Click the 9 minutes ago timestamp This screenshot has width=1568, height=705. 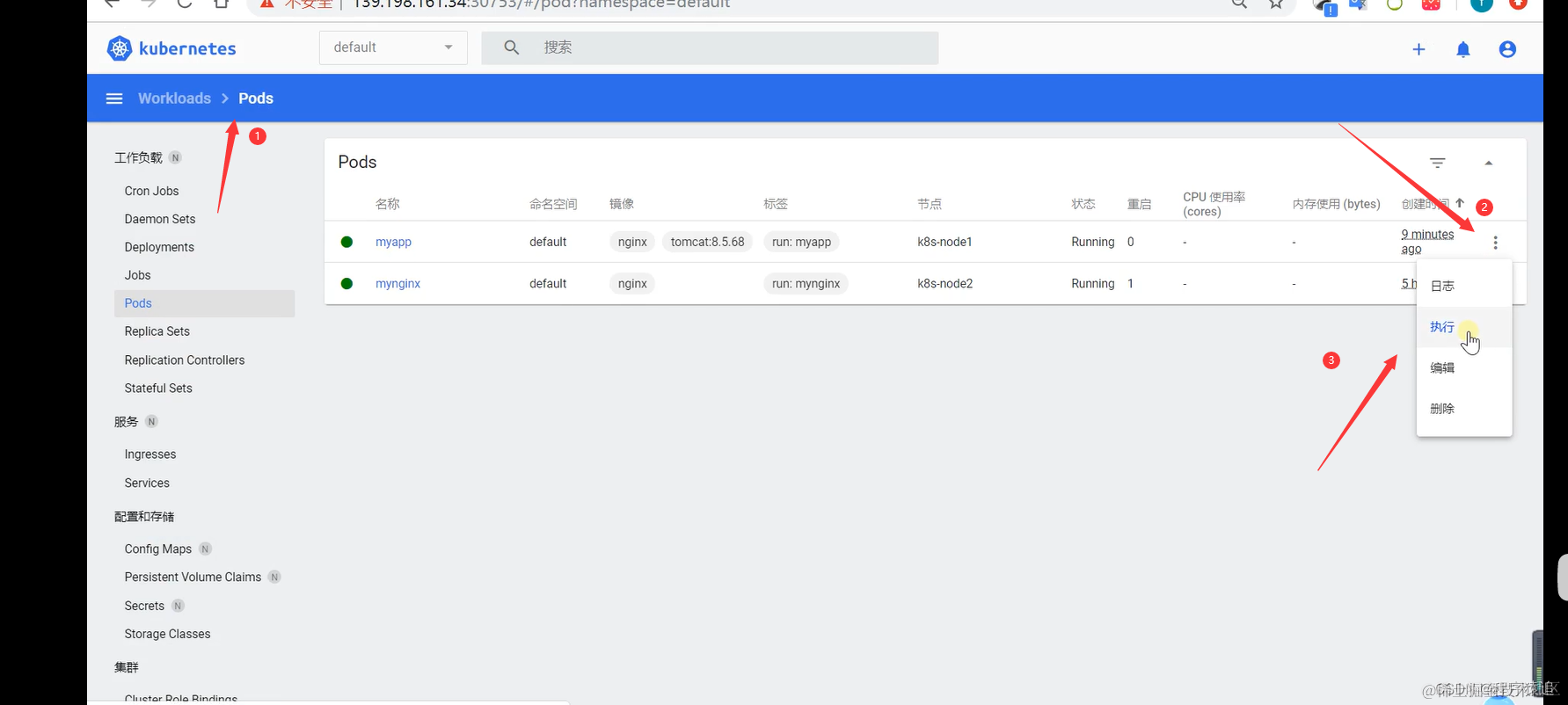(x=1427, y=241)
